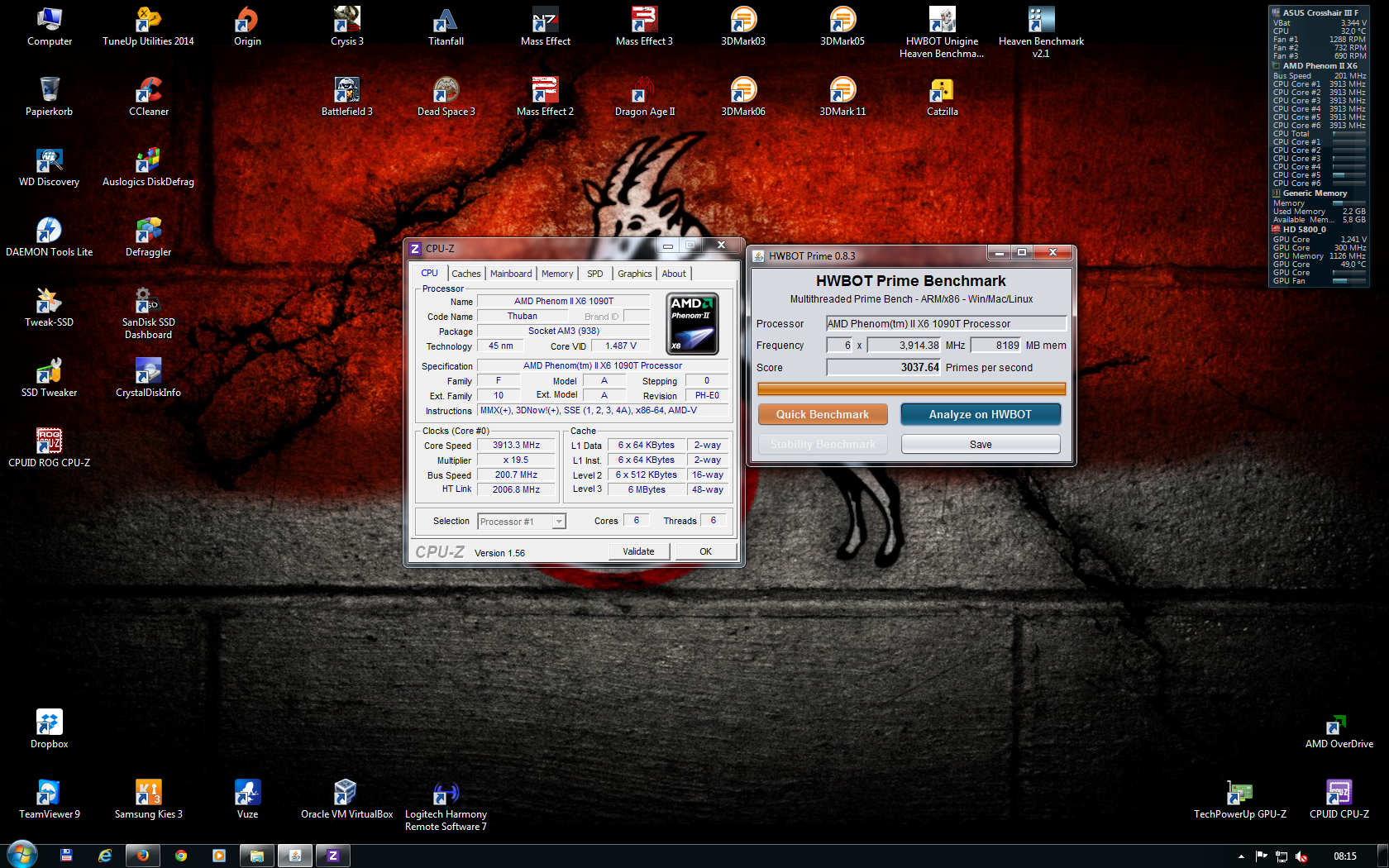This screenshot has height=868, width=1389.
Task: Open Internet Explorer from the taskbar
Action: 105,856
